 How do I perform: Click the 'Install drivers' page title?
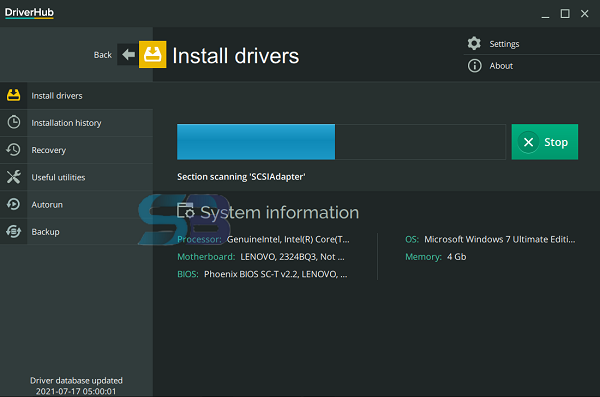point(236,56)
